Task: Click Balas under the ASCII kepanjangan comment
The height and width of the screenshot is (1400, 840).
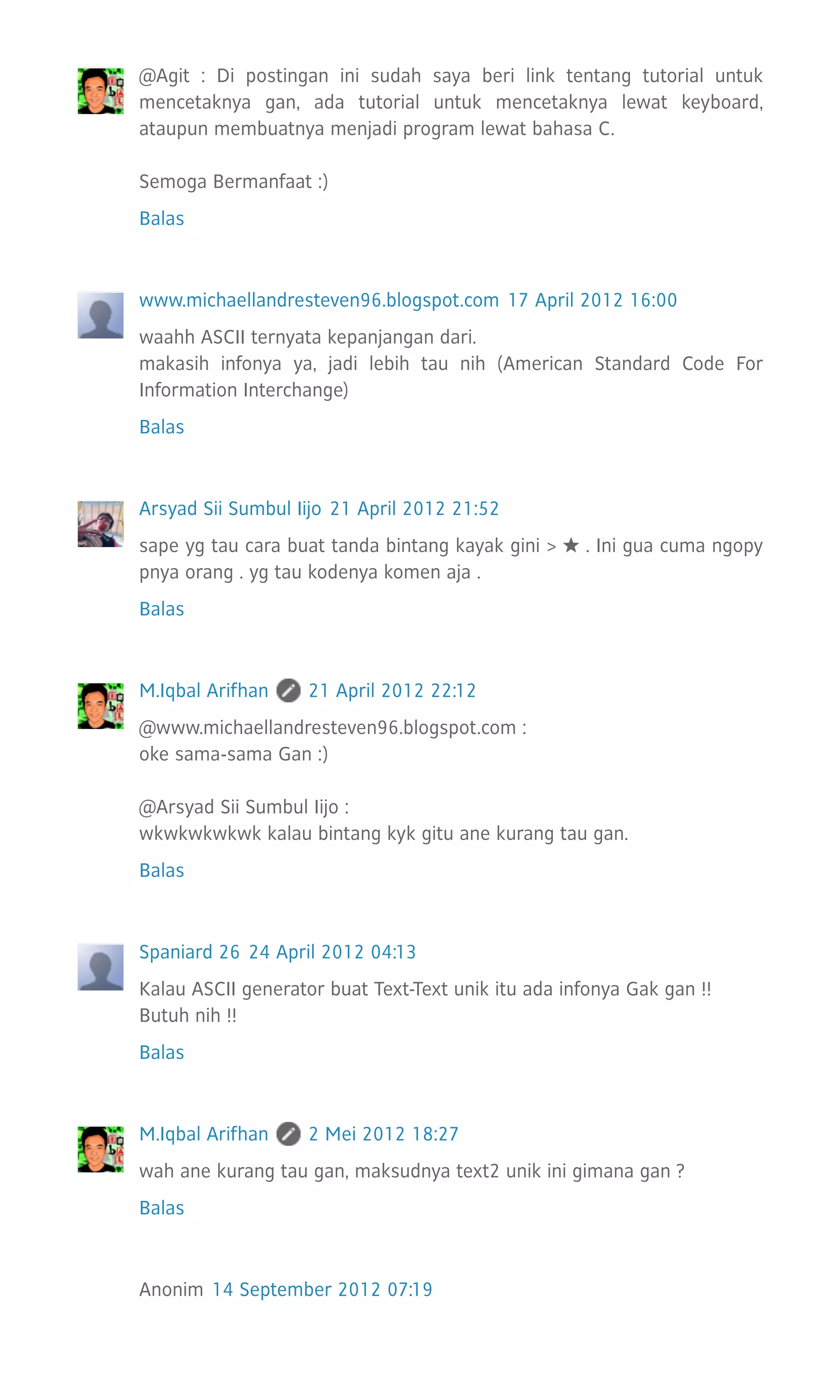Action: click(162, 427)
